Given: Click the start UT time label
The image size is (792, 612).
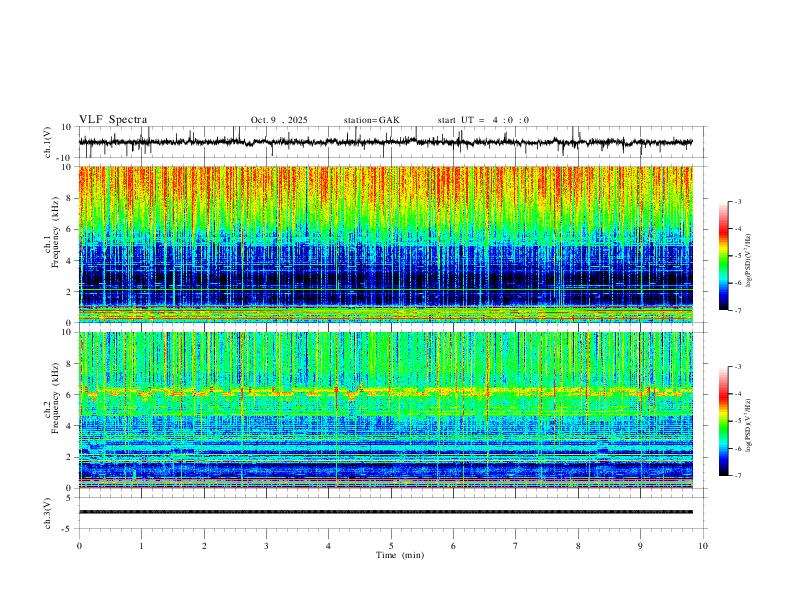Looking at the screenshot, I should pyautogui.click(x=483, y=120).
